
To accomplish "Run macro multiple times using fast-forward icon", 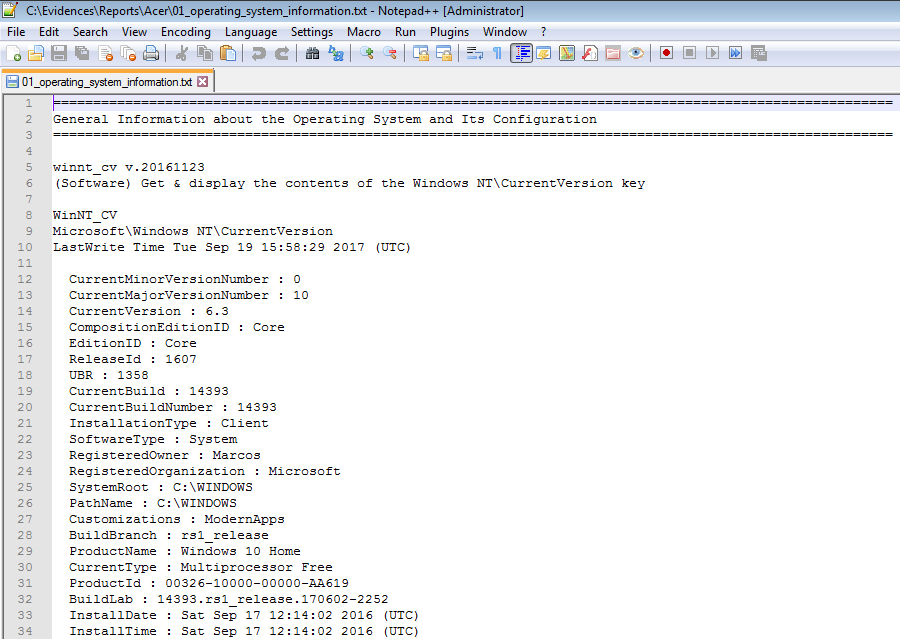I will pyautogui.click(x=736, y=53).
